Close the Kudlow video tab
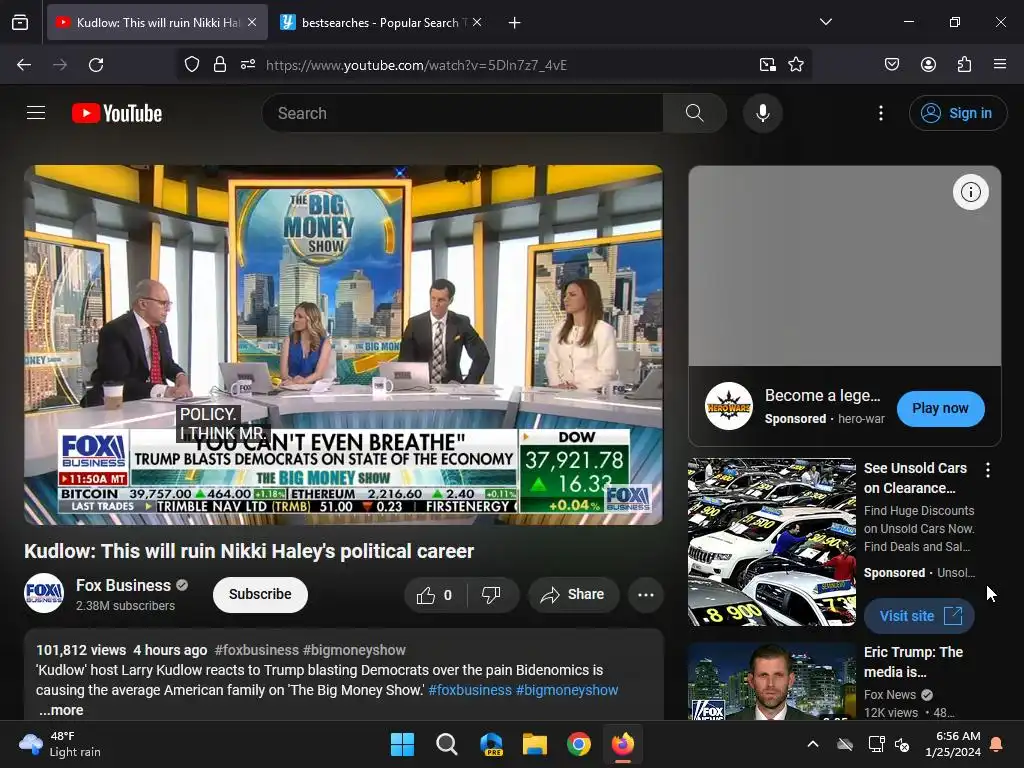The height and width of the screenshot is (768, 1024). [252, 23]
